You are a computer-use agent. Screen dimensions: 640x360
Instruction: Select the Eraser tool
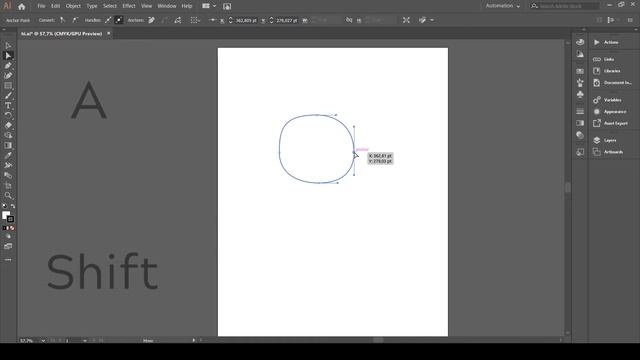pyautogui.click(x=8, y=125)
